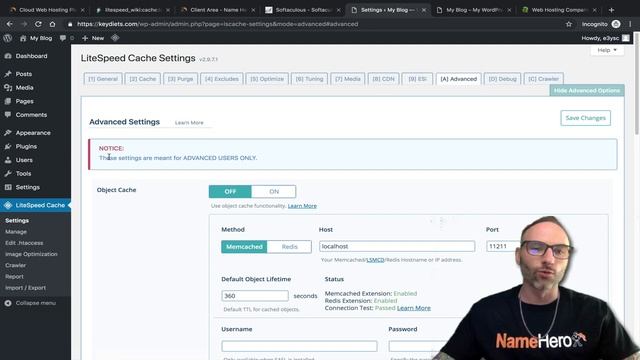Reload the page with refresh icon
Viewport: 640px width, 360px height.
[38, 24]
